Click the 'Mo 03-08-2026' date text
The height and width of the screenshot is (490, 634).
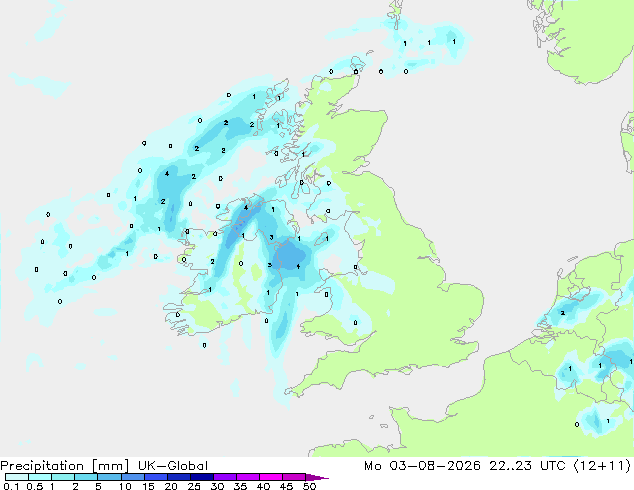tap(422, 466)
